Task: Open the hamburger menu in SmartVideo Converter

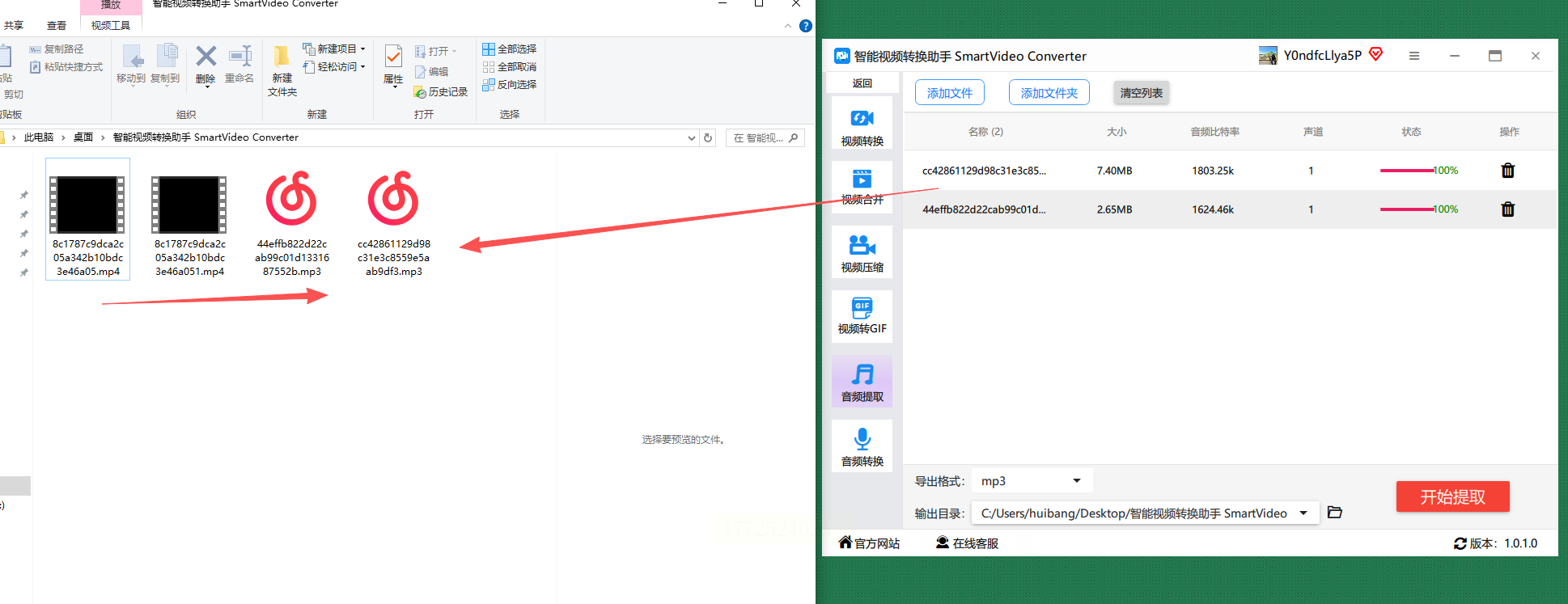Action: click(x=1414, y=56)
